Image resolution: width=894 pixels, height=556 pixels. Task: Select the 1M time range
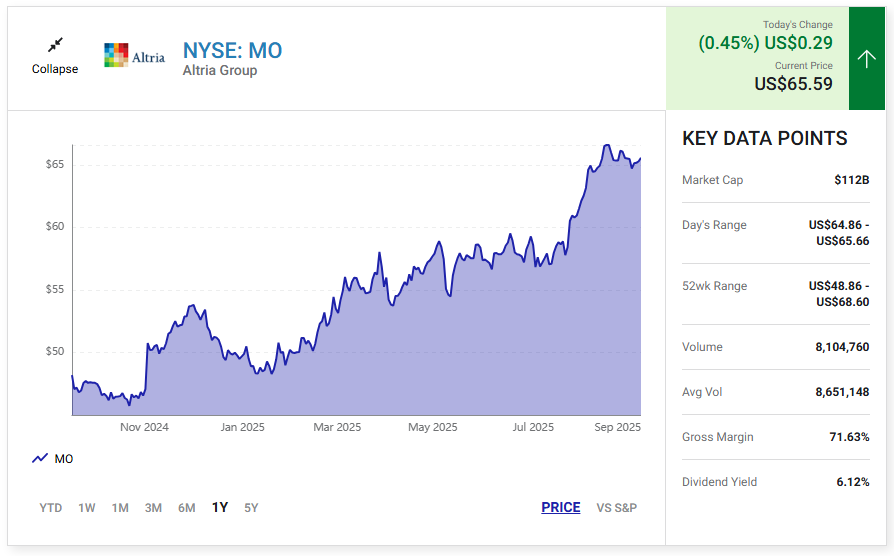pos(120,508)
